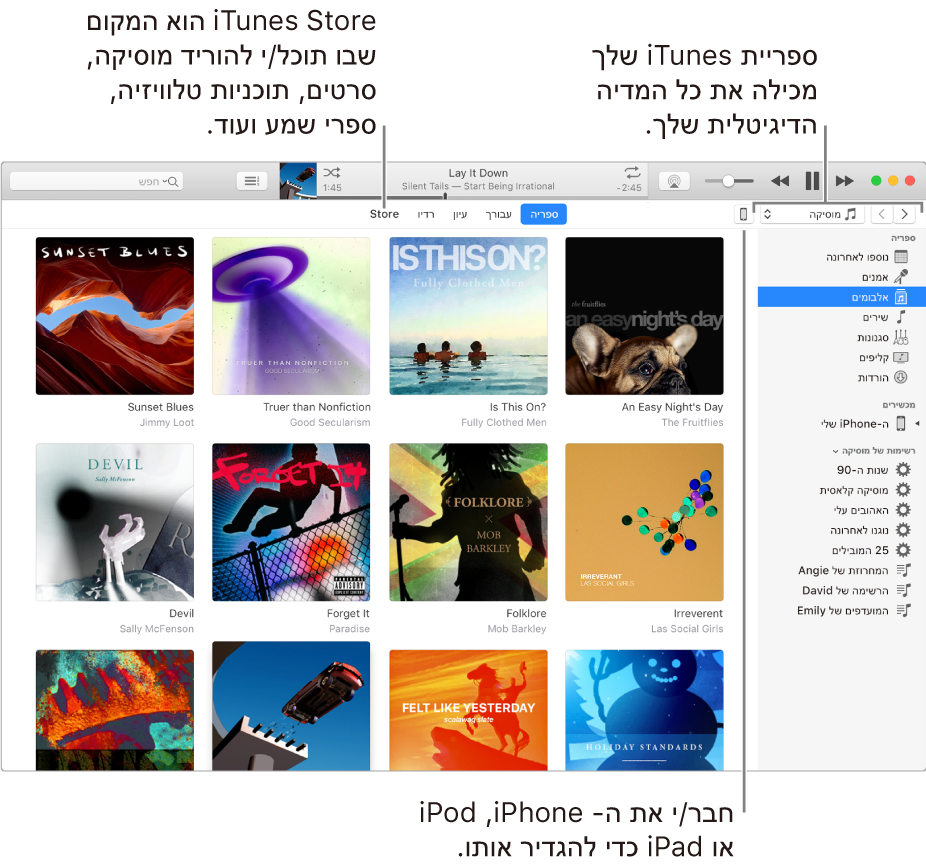Open Angie's playlist in the sidebar
This screenshot has width=926, height=865.
tap(842, 570)
